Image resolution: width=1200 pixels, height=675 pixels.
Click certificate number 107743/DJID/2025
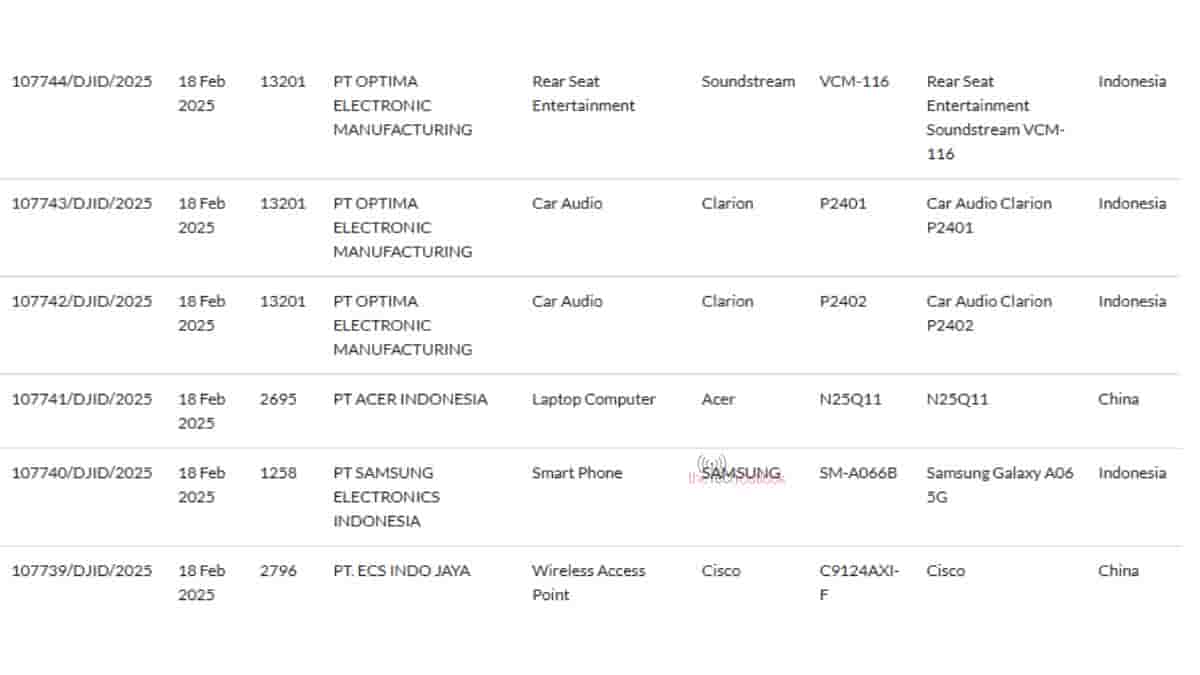(82, 204)
